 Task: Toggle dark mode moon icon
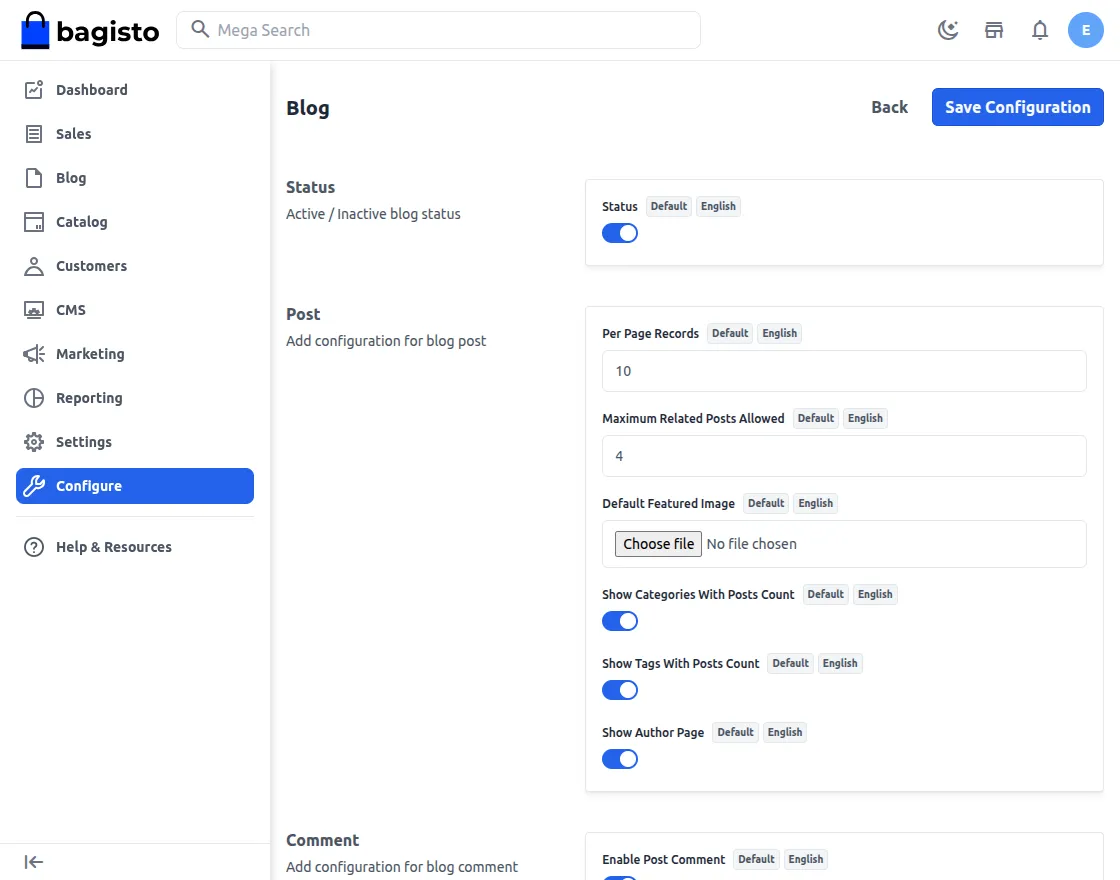click(x=948, y=30)
